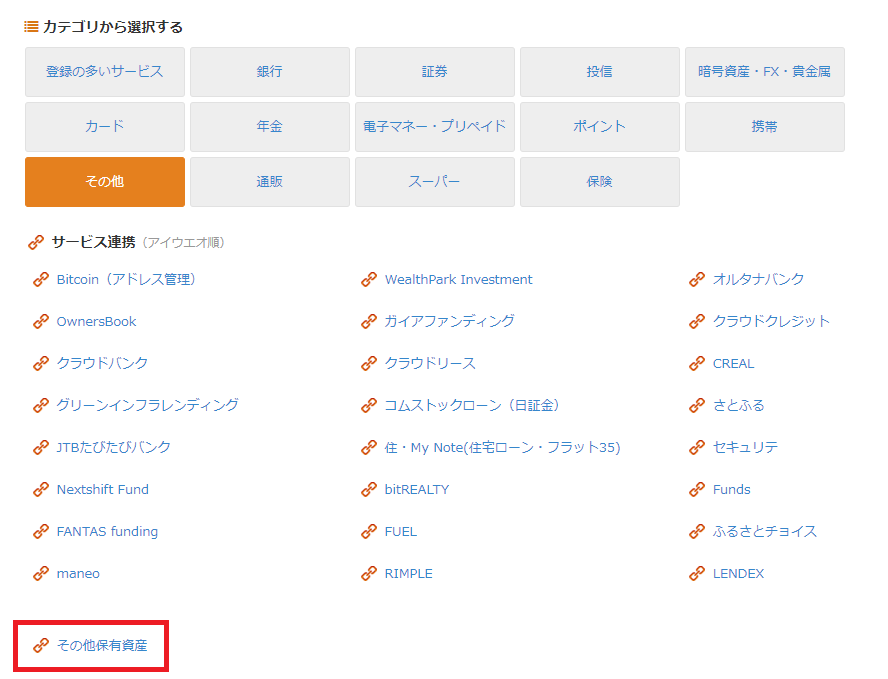Open the bitREALTY link
Screen dimensions: 888x679
coord(417,489)
